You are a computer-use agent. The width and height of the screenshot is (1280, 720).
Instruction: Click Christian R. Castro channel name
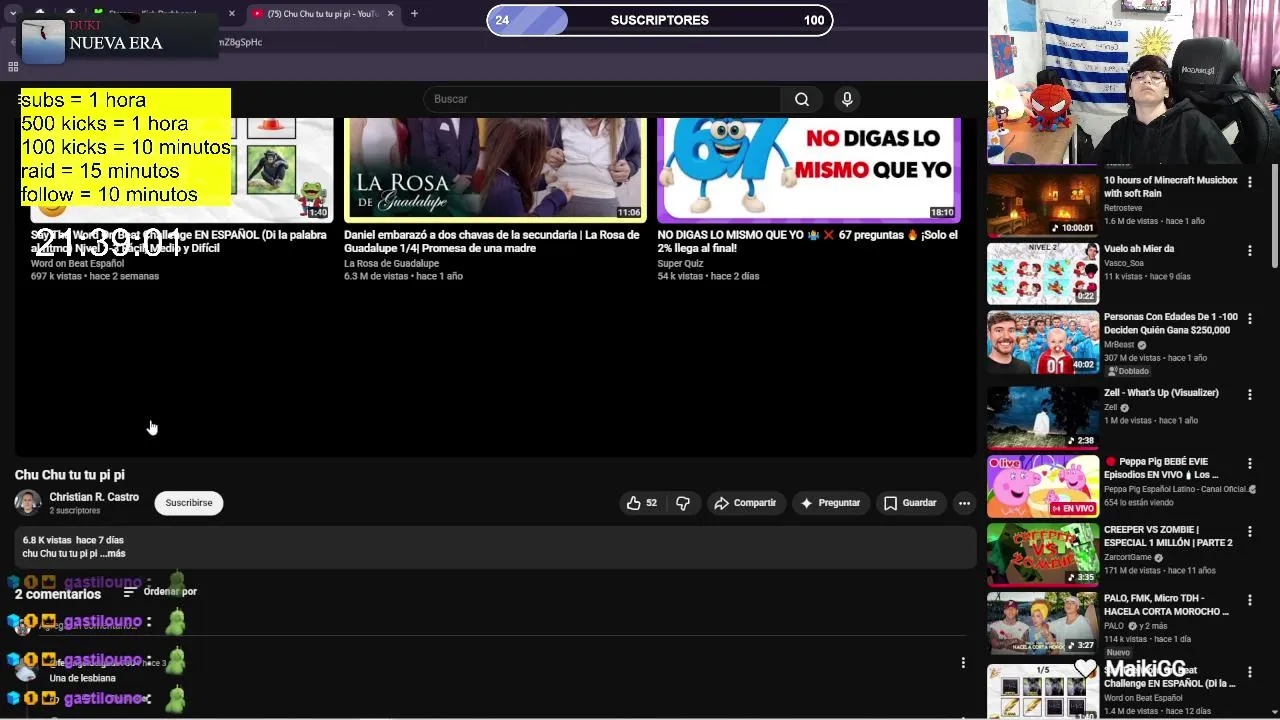[94, 497]
